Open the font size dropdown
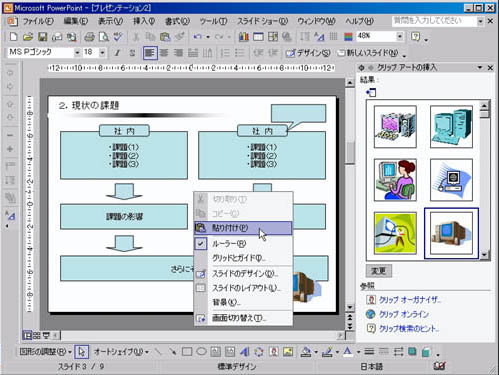 point(103,52)
